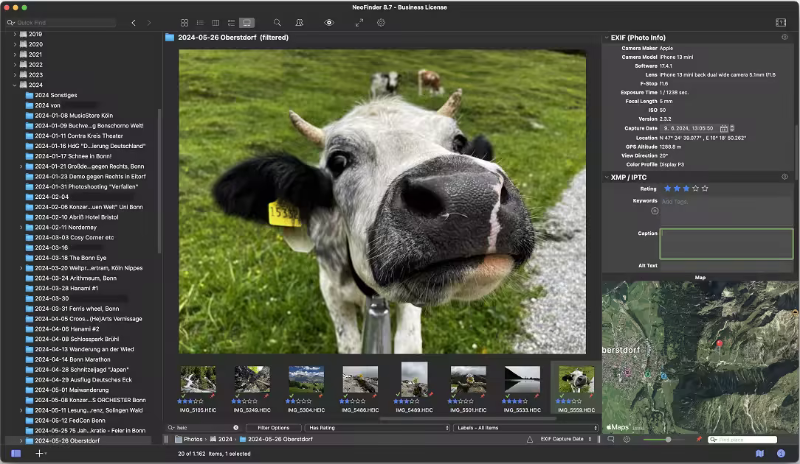Viewport: 800px width, 464px height.
Task: Enter full-screen with the expand arrows
Action: [359, 23]
